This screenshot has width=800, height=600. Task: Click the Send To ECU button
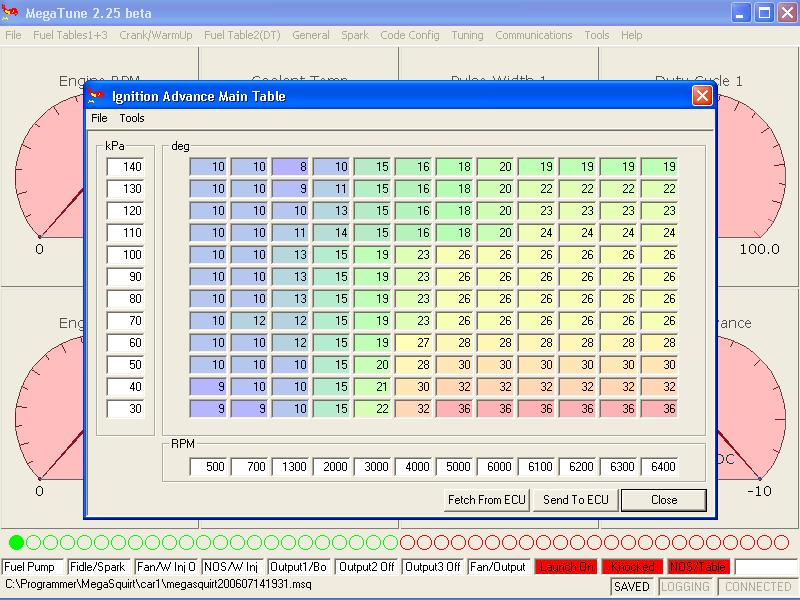(x=576, y=500)
